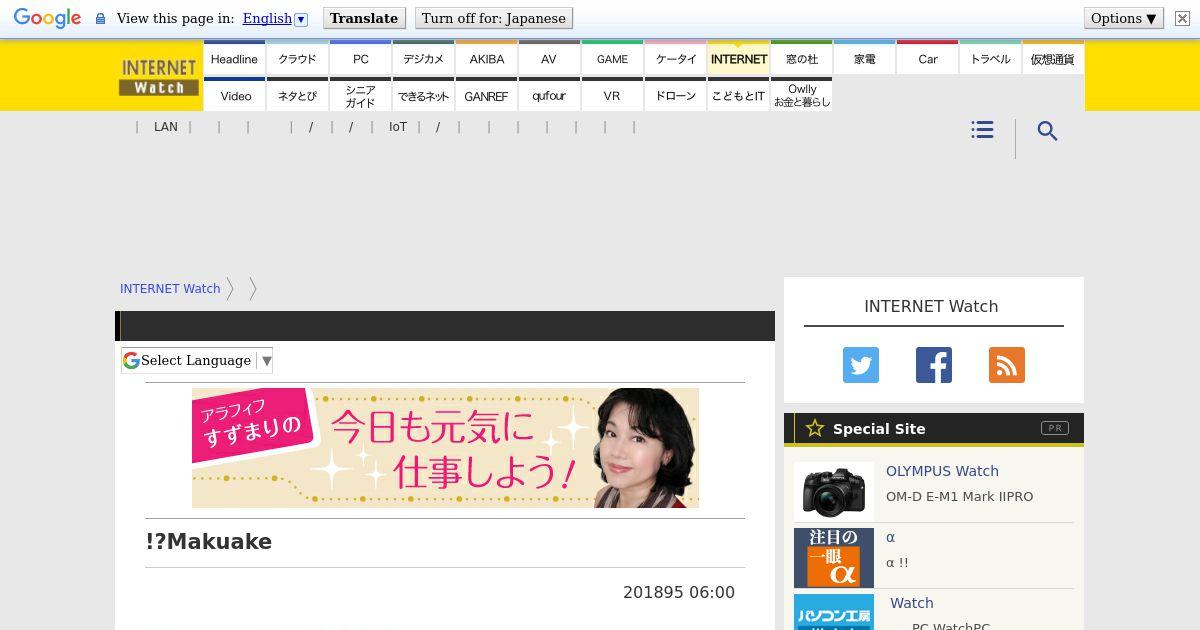Open the RSS feed icon
1200x630 pixels.
click(x=1007, y=365)
